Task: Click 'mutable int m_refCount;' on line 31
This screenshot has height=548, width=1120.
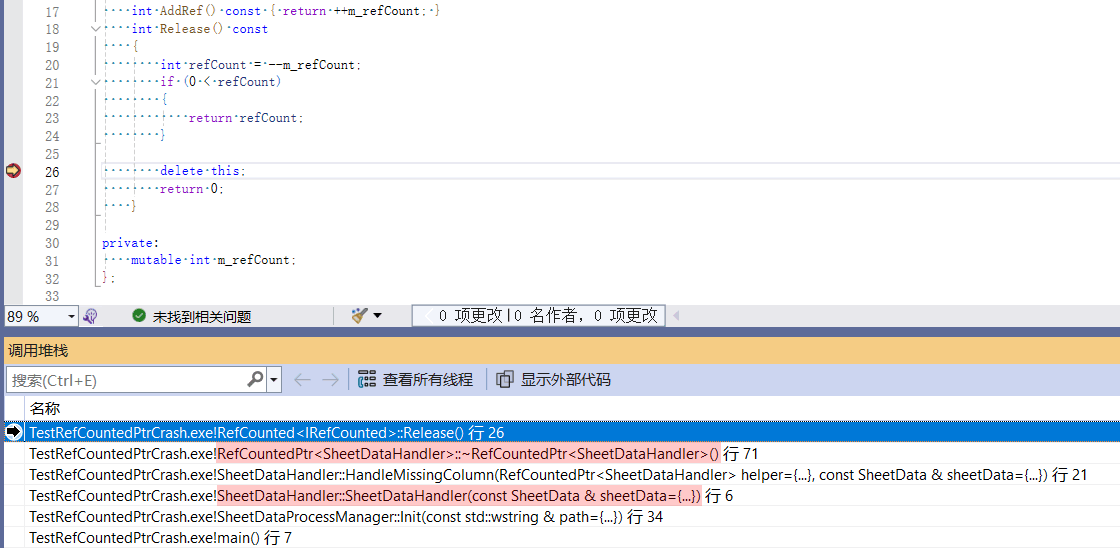Action: click(x=213, y=260)
